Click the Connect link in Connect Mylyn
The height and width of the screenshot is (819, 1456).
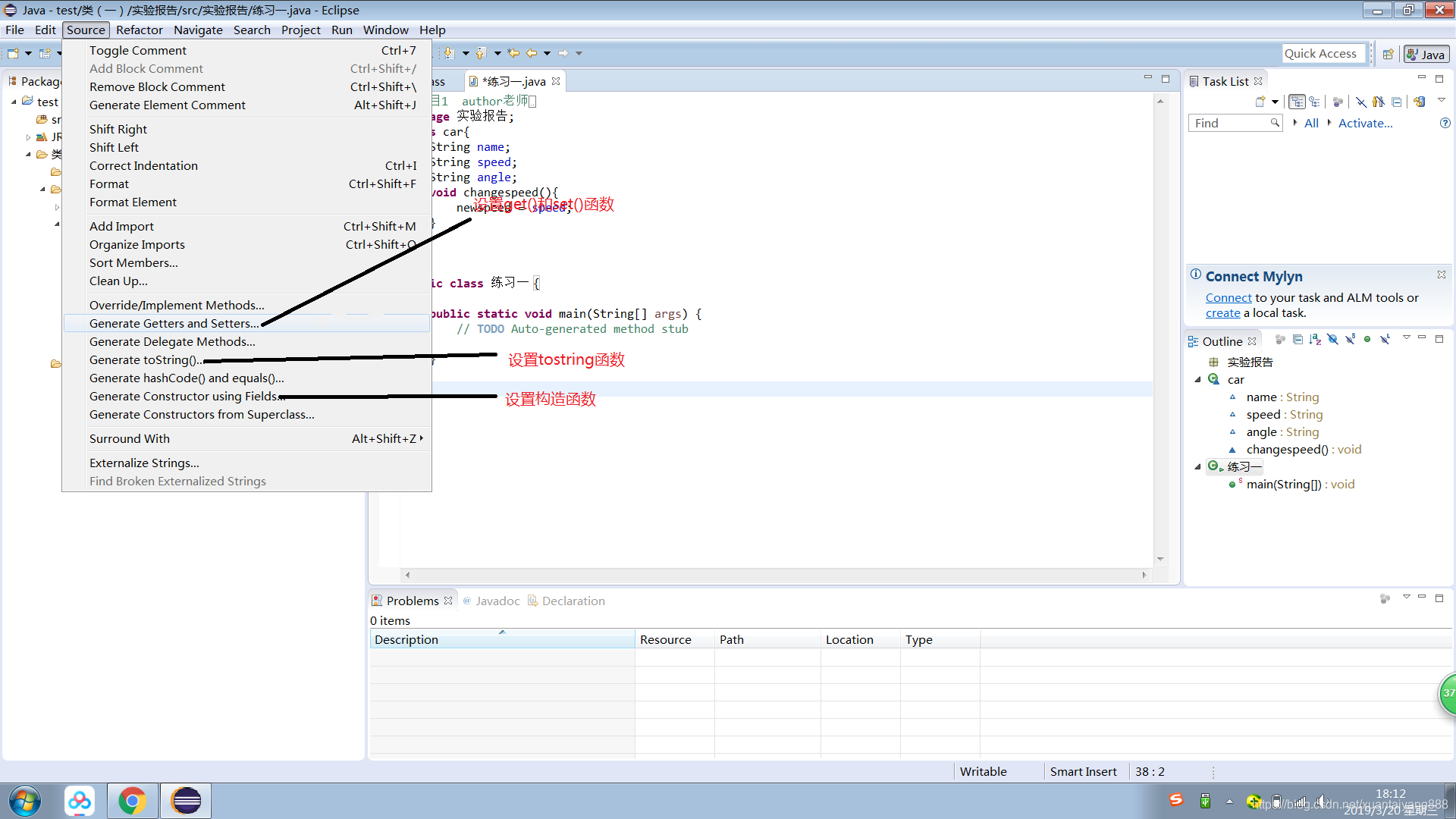[x=1228, y=297]
